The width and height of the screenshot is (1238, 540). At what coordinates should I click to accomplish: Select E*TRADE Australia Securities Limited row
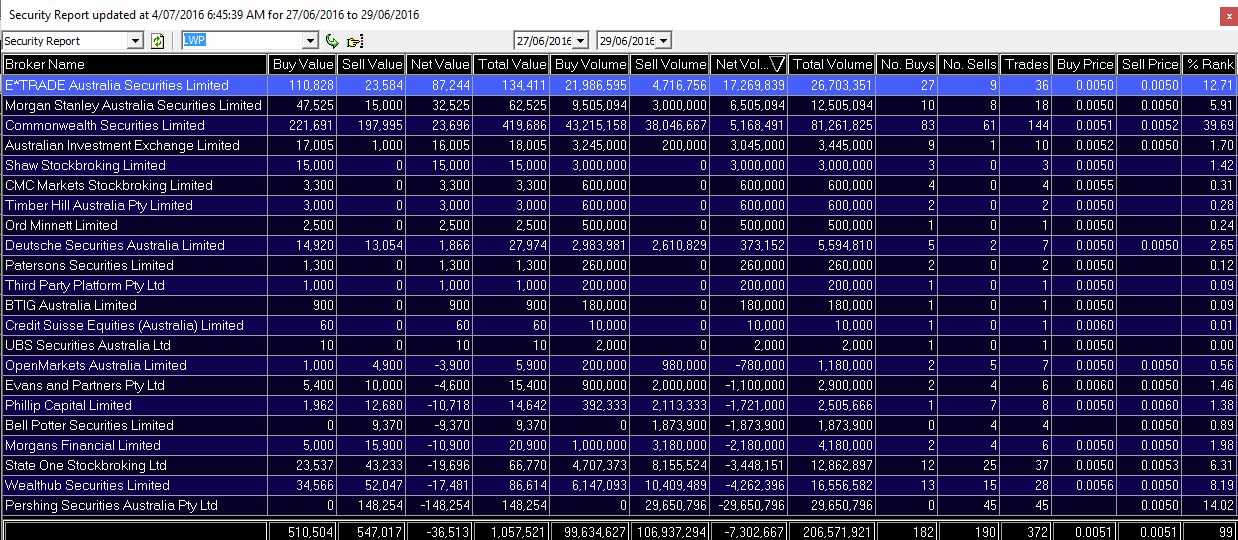point(619,85)
